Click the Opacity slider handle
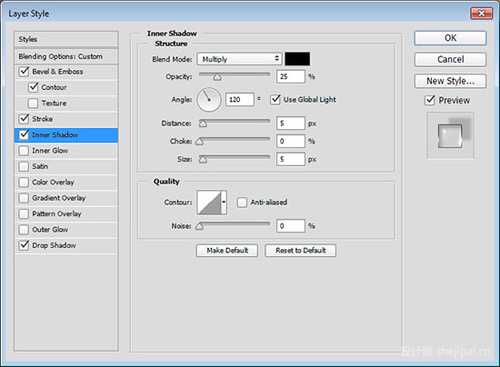Screen dimensions: 500x367 [x=217, y=77]
